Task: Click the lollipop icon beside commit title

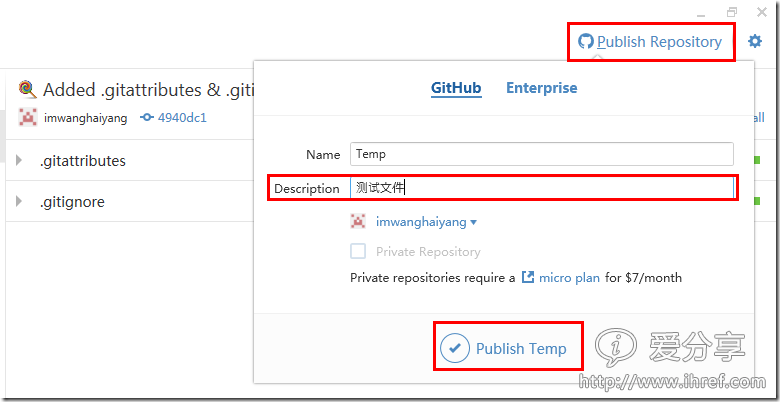Action: pyautogui.click(x=27, y=89)
